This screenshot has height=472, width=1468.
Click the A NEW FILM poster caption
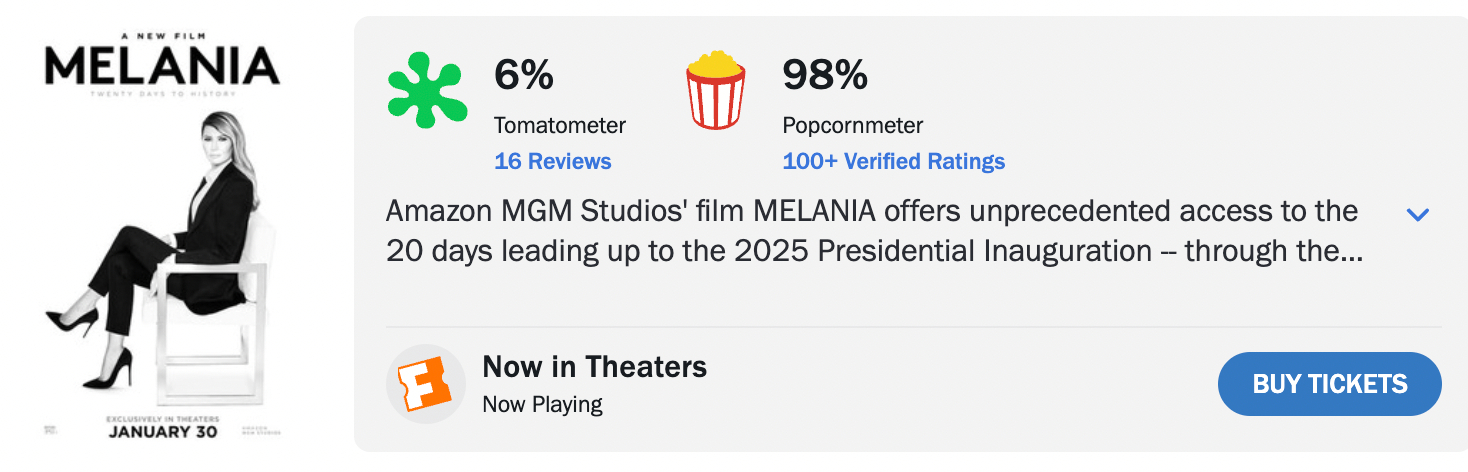click(162, 32)
